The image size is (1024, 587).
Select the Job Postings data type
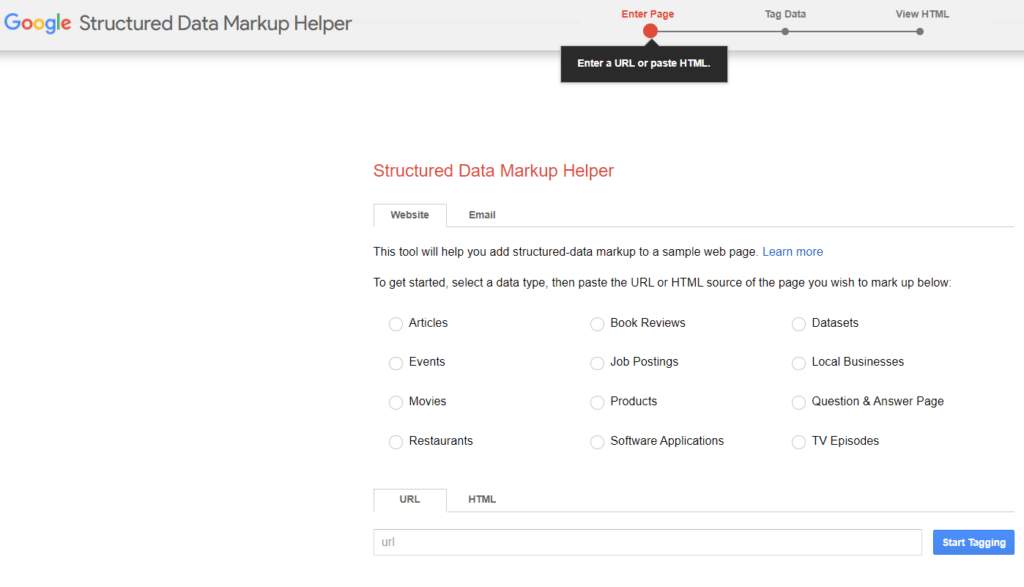point(597,363)
